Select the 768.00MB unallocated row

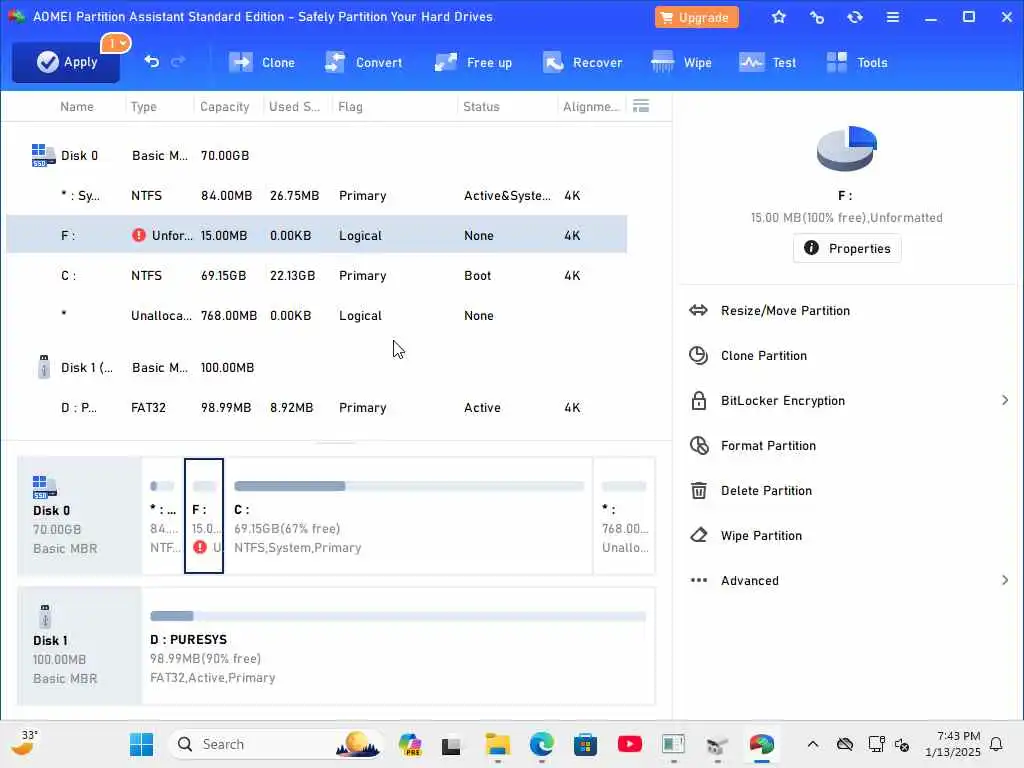317,315
